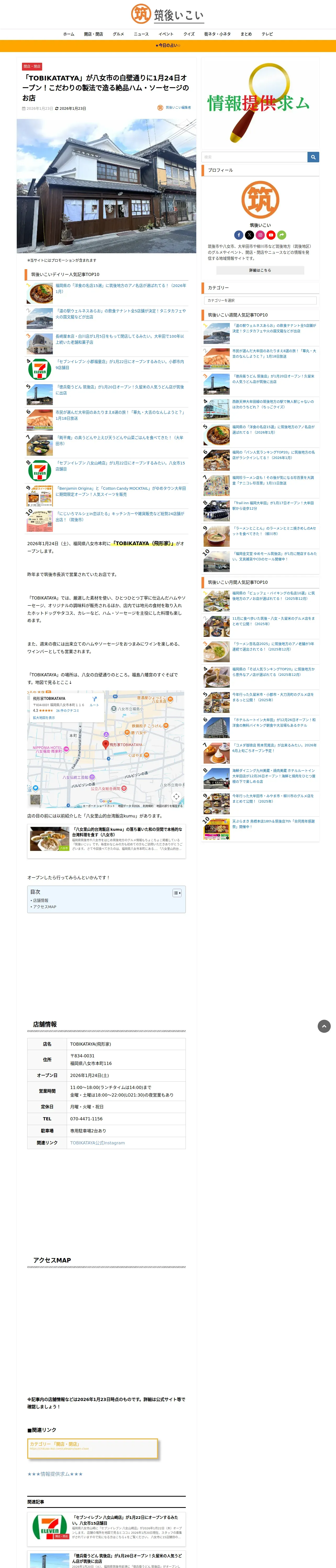This screenshot has width=336, height=1568.
Task: Click the ★今日の占い☆ orange banner
Action: click(168, 46)
